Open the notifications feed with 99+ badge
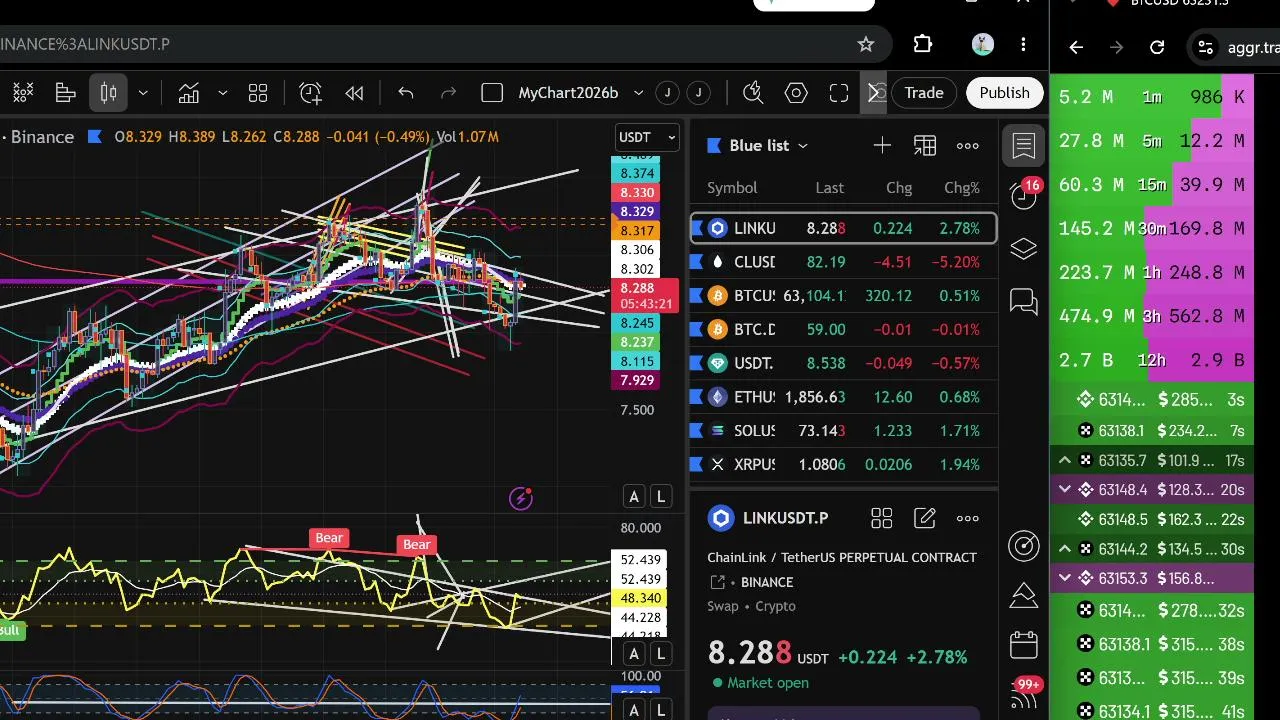This screenshot has width=1280, height=720. pos(1024,693)
